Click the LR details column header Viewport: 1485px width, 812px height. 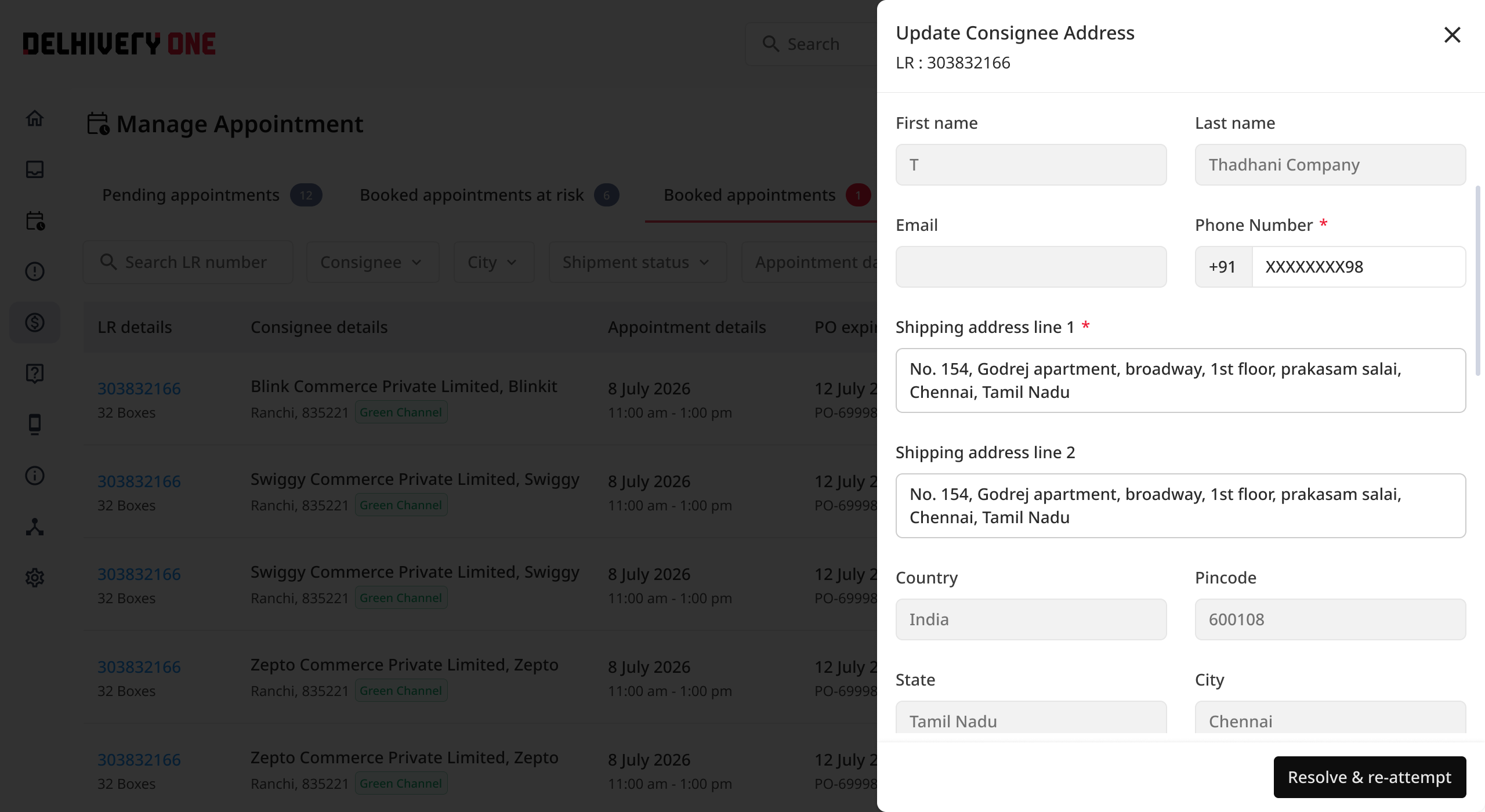[x=135, y=327]
